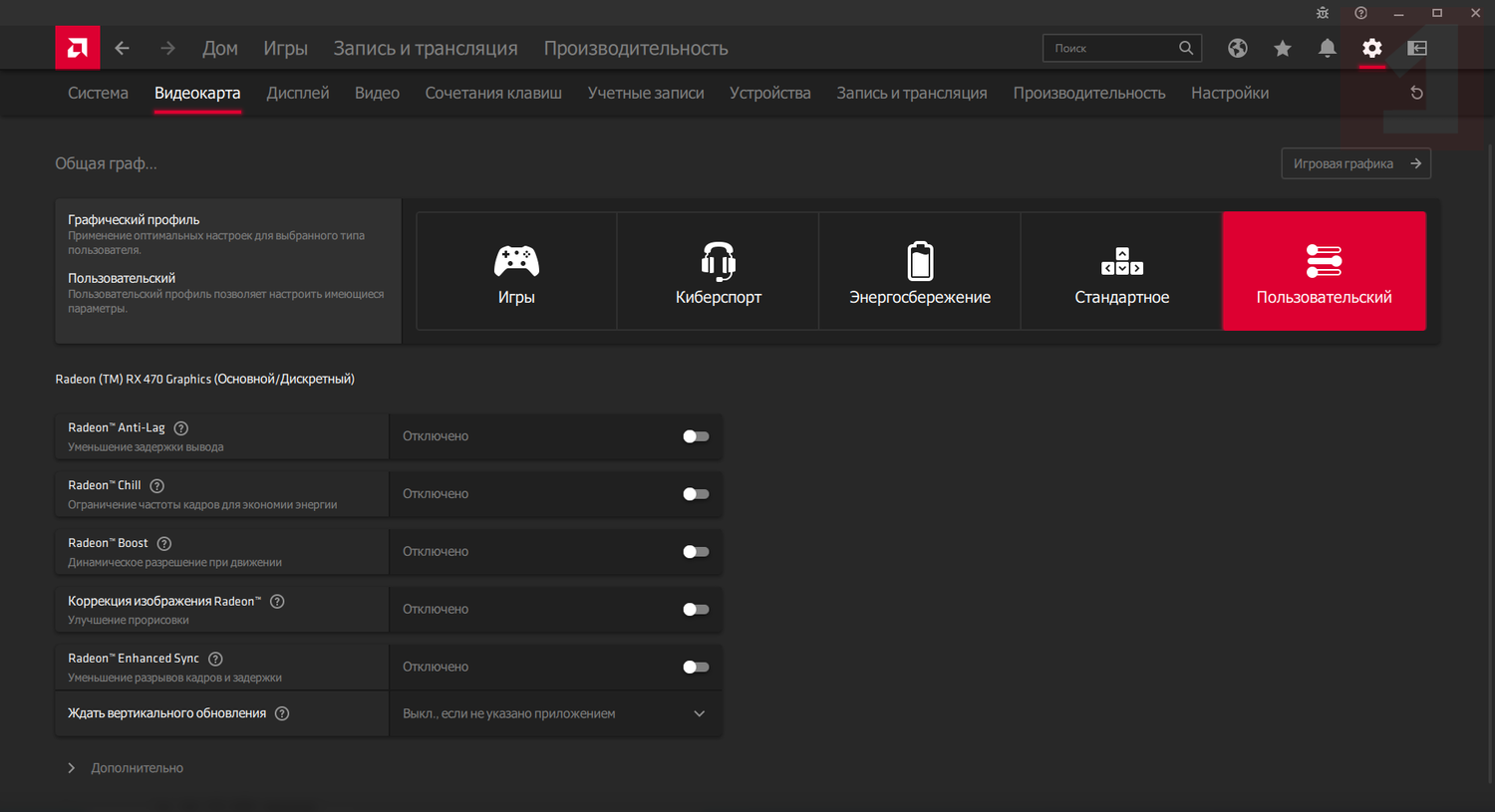Open the Учетные записи tab
This screenshot has height=812, width=1495.
[x=646, y=93]
